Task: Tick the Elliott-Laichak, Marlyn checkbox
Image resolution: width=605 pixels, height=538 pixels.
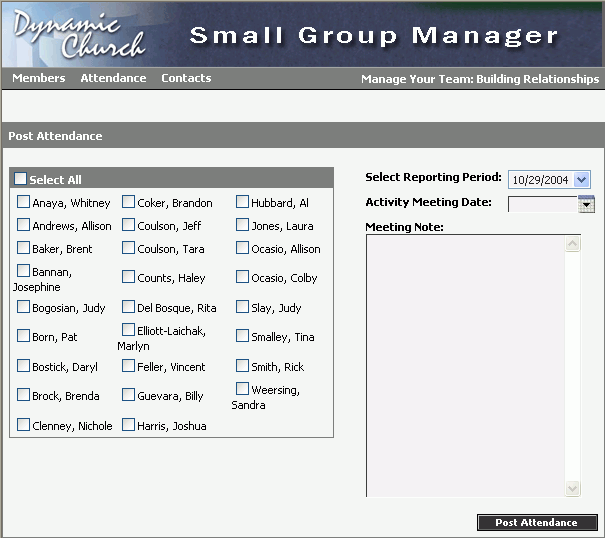Action: coord(129,330)
